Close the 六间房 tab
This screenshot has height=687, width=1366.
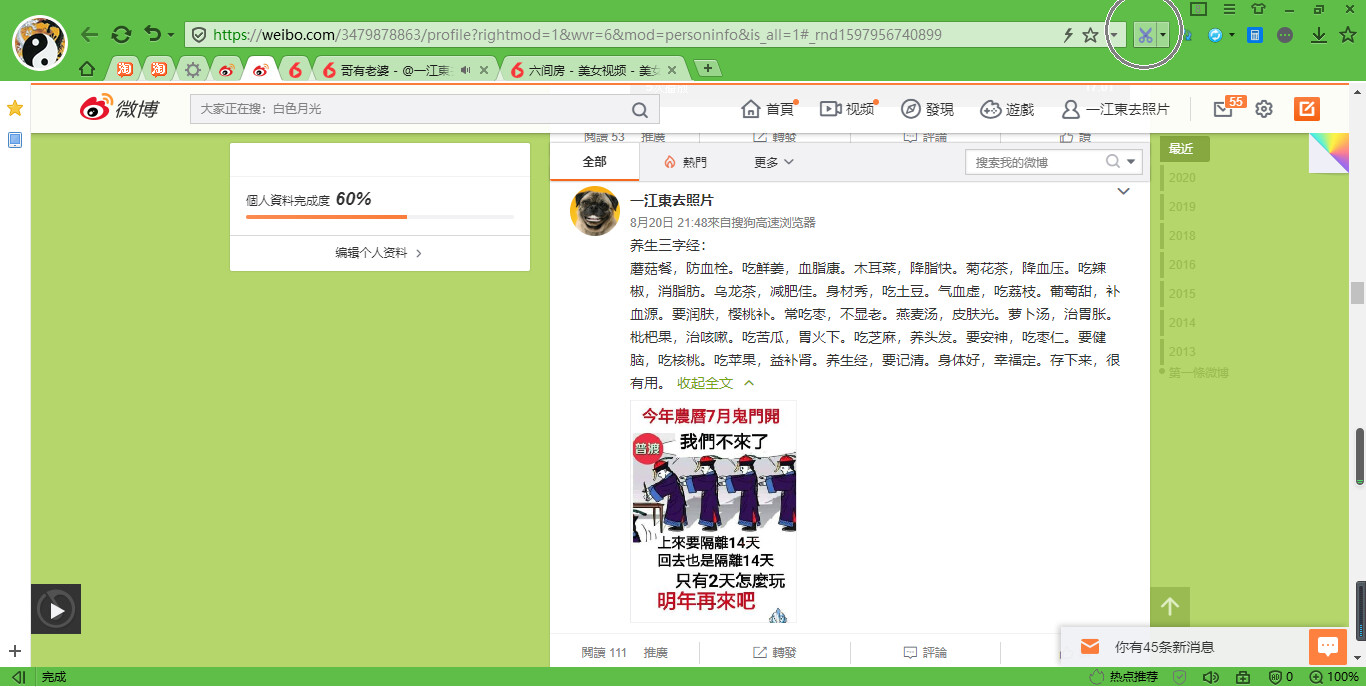click(672, 70)
